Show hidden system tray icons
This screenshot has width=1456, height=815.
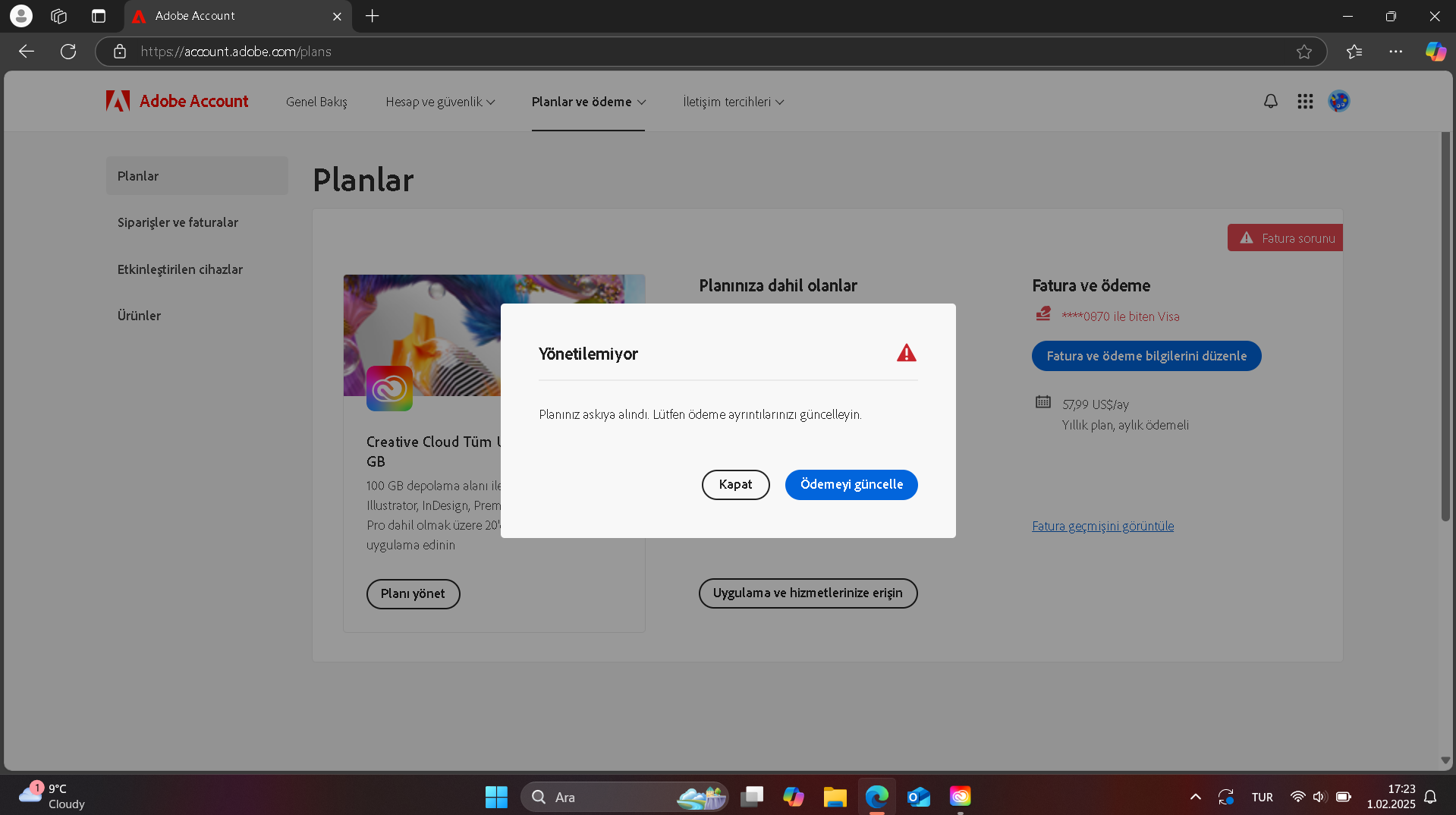(1196, 797)
